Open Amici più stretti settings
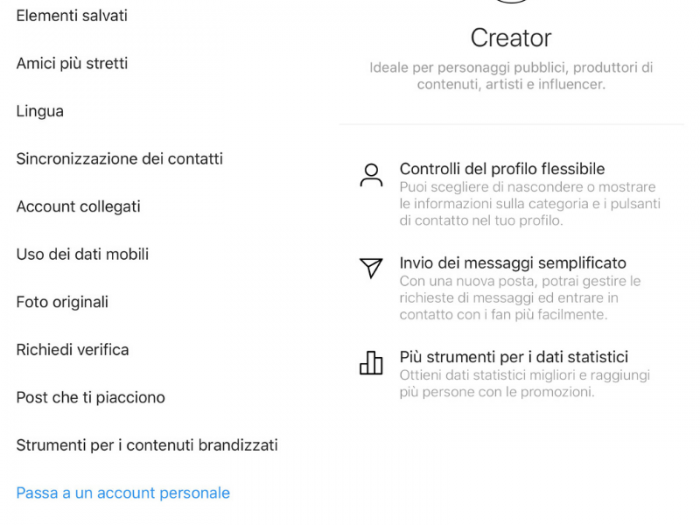700x525 pixels. tap(72, 63)
